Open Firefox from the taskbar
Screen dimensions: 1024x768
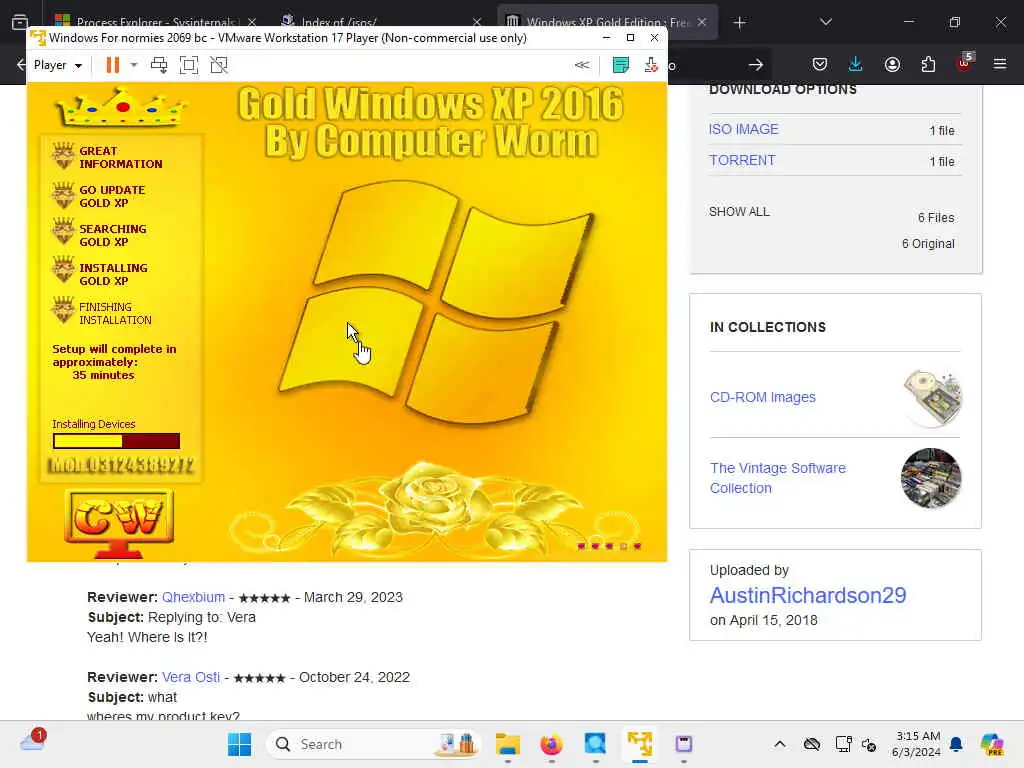551,744
